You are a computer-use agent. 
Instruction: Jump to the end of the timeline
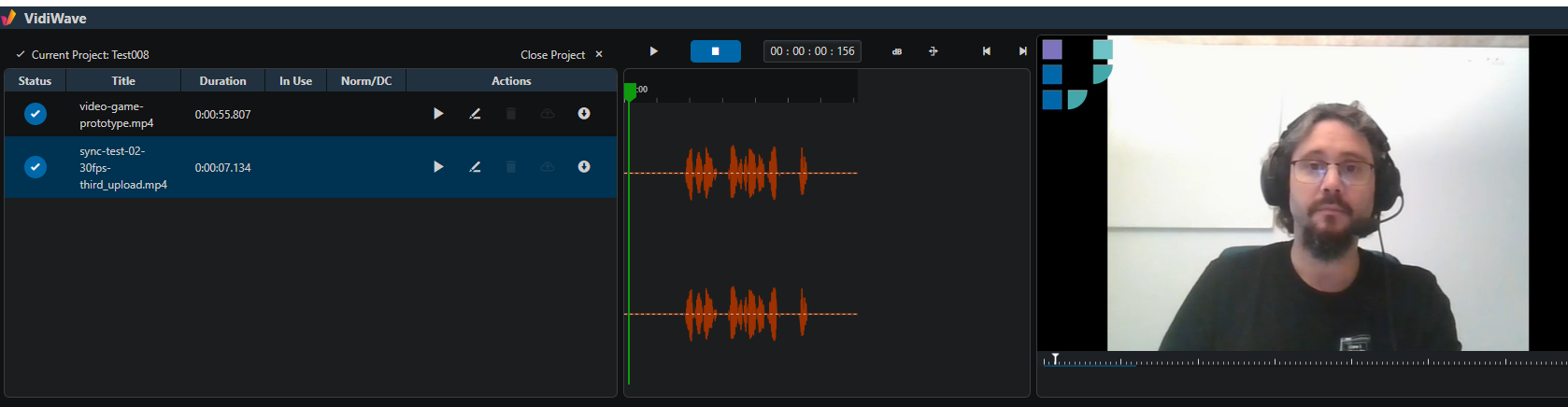(x=1022, y=51)
